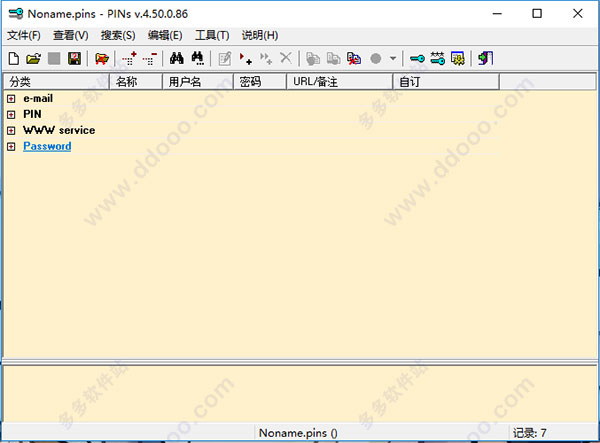
Task: Open the 编辑(E) menu
Action: [x=165, y=36]
